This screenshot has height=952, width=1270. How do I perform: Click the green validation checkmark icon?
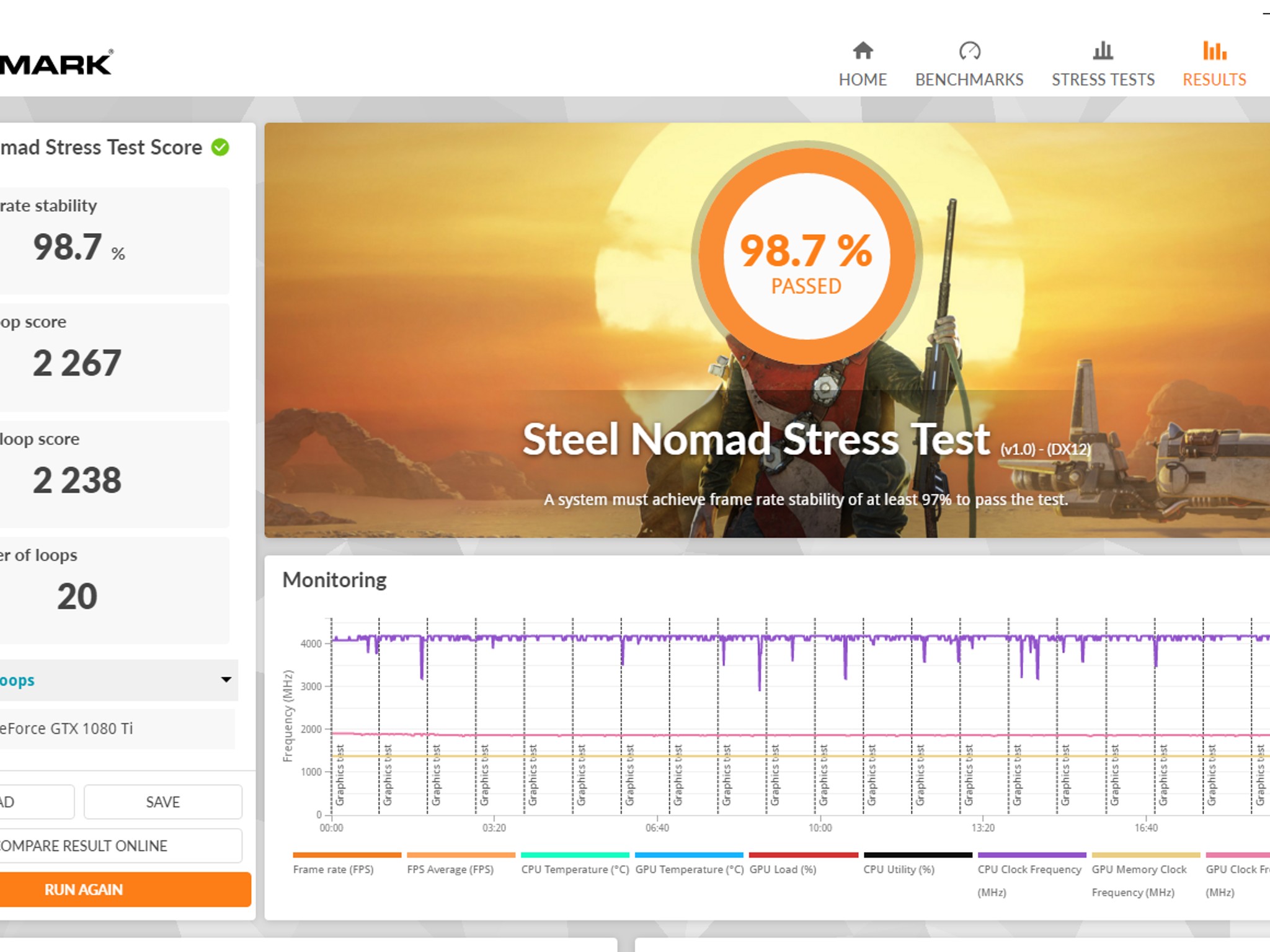(220, 148)
